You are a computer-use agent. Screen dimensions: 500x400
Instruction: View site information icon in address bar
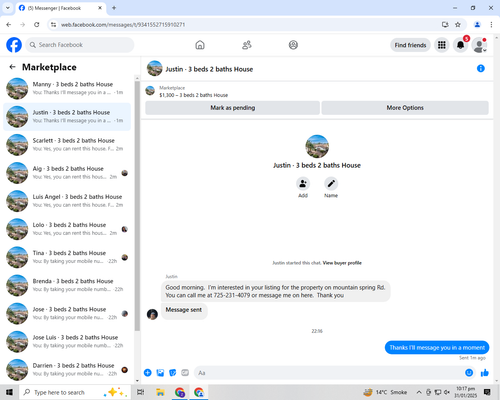click(x=53, y=24)
